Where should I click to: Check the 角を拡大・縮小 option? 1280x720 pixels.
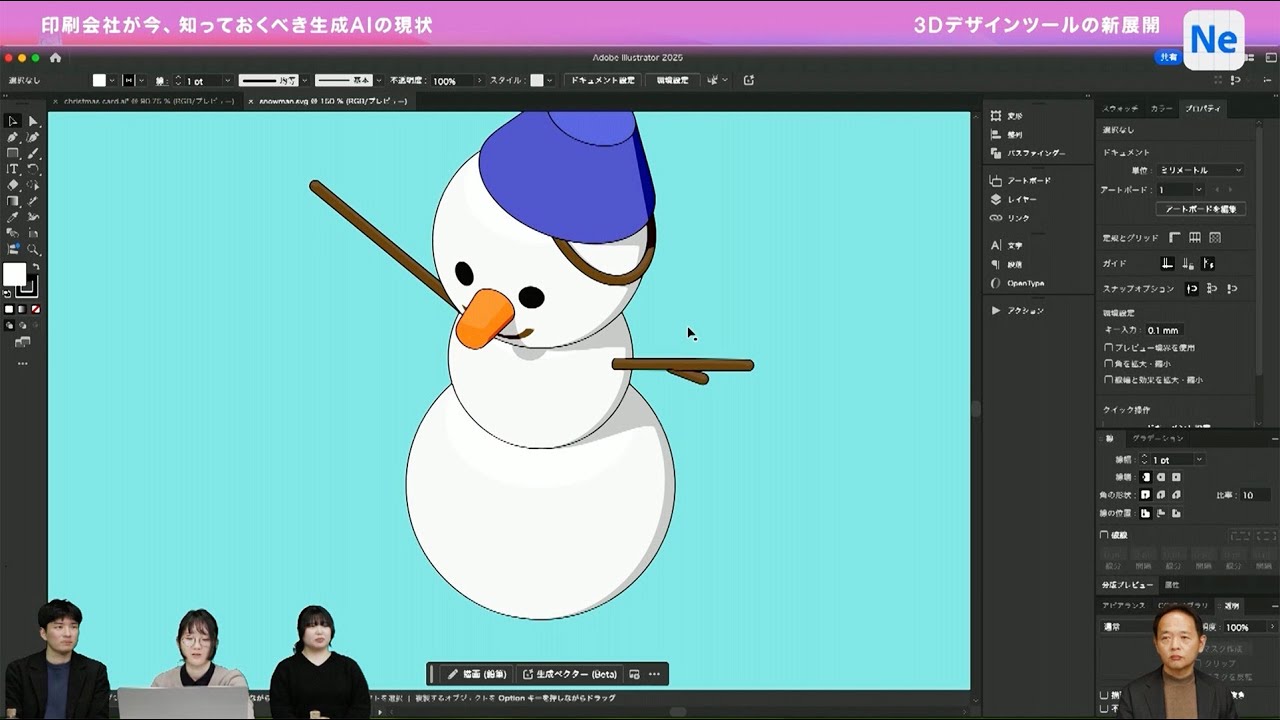pos(1108,364)
